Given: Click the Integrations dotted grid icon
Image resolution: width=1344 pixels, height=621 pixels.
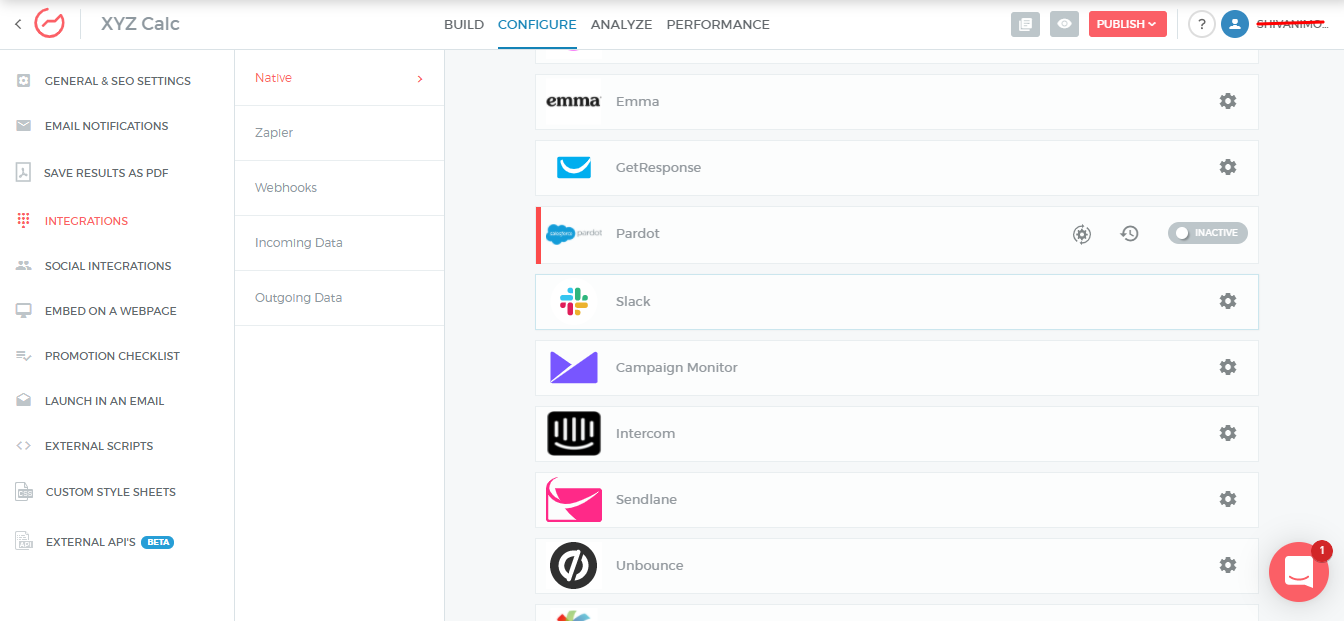Looking at the screenshot, I should point(24,221).
